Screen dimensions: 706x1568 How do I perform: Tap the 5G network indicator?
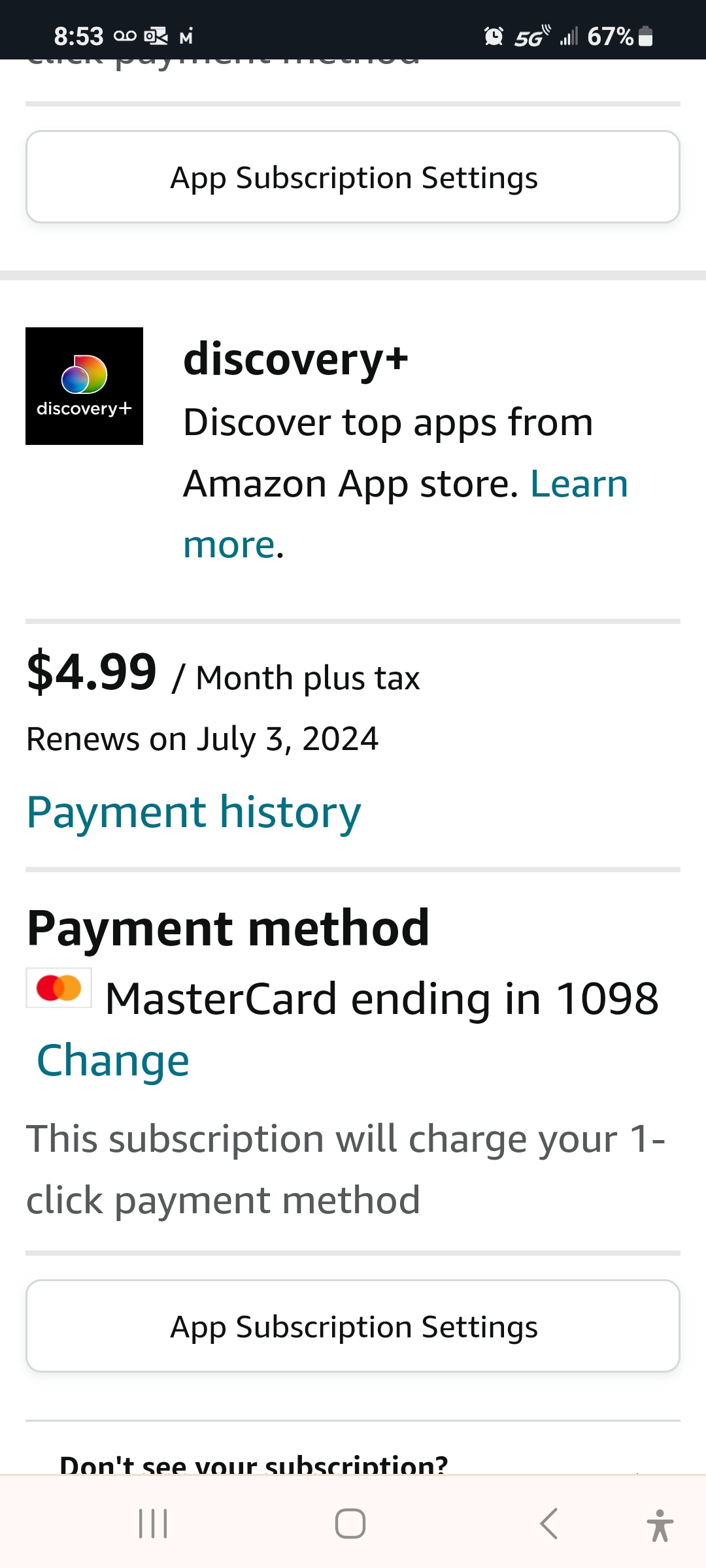(x=531, y=37)
